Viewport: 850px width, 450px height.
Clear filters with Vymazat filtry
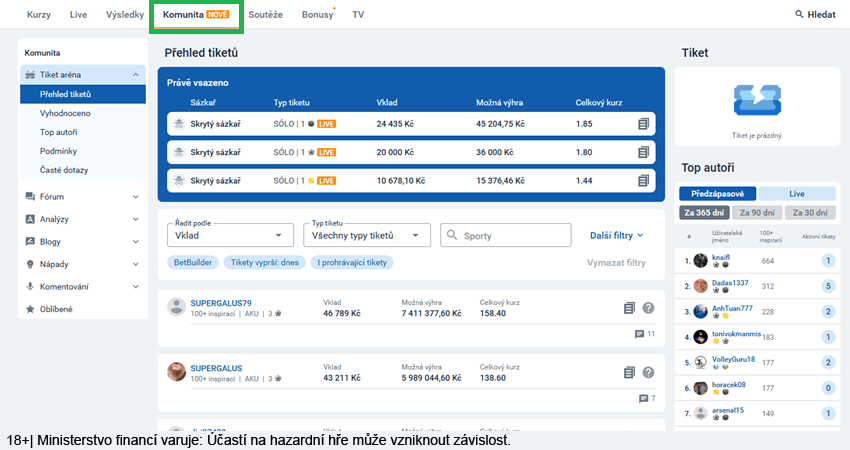tap(616, 263)
